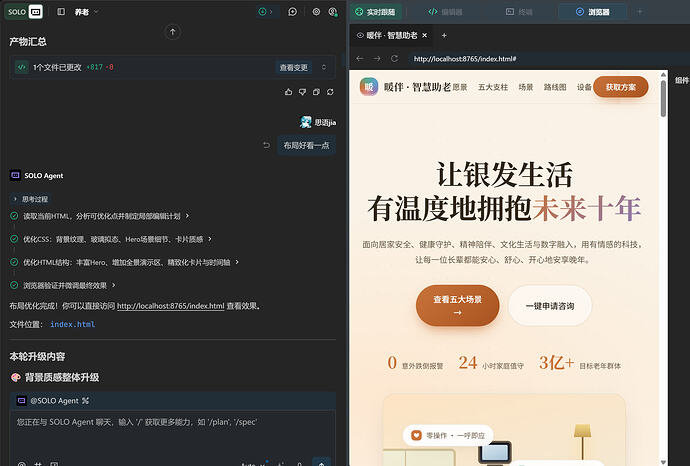
Task: Open the 养老 project dropdown
Action: click(x=86, y=12)
